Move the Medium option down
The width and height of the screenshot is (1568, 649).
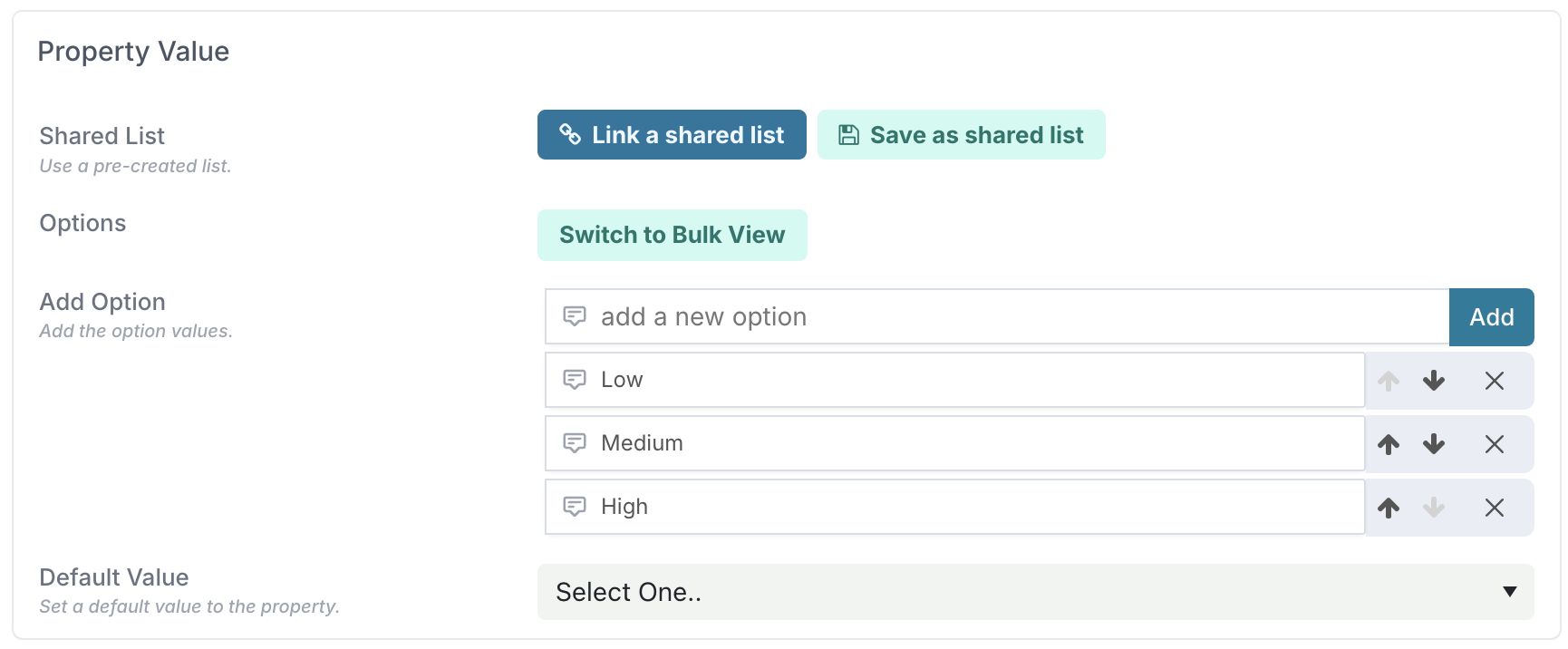(x=1434, y=444)
